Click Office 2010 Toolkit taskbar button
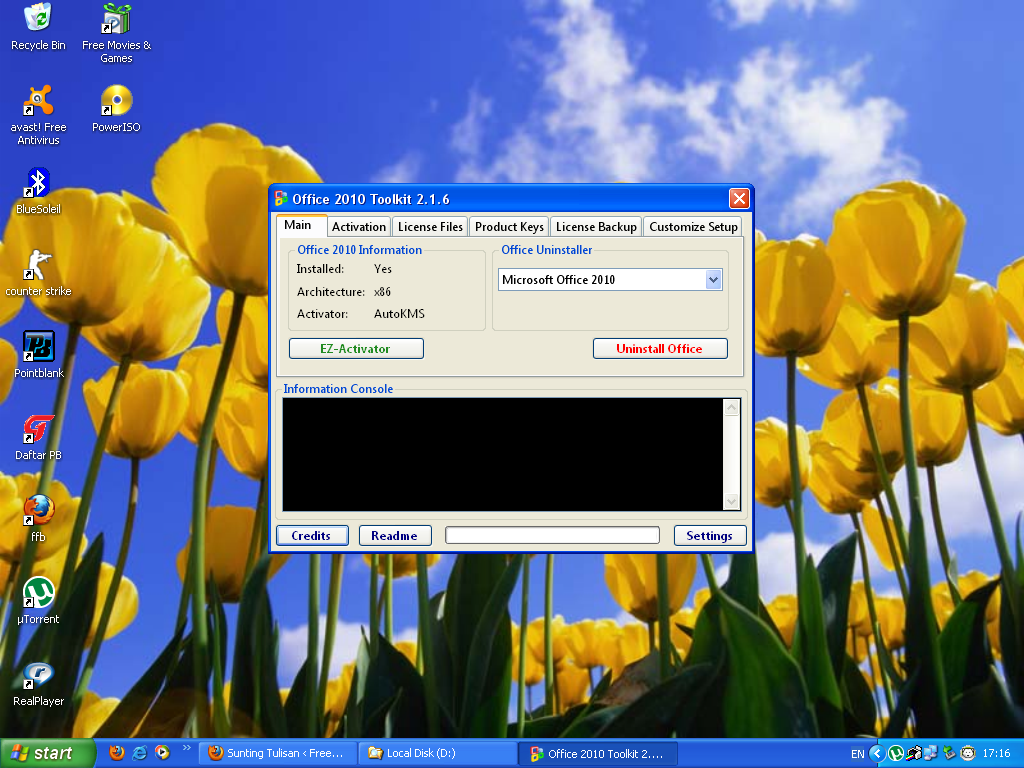 [598, 754]
